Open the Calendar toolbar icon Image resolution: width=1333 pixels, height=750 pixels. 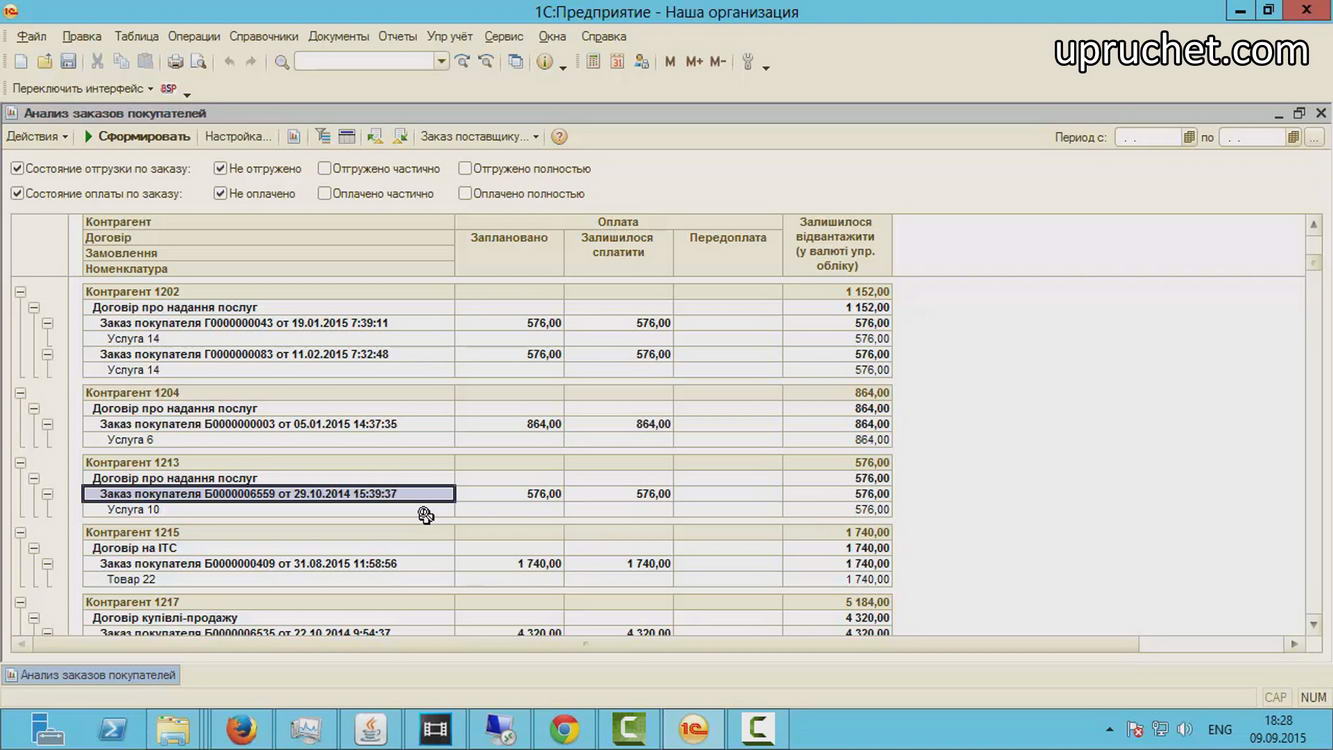(617, 62)
